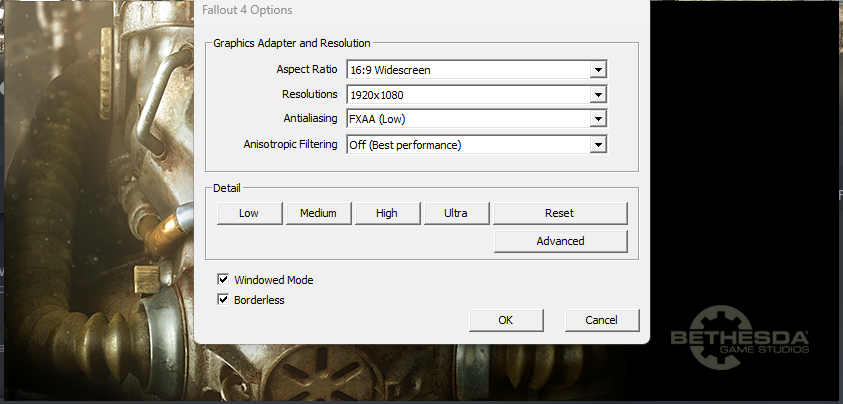
Task: Reset the detail settings
Action: pyautogui.click(x=560, y=213)
